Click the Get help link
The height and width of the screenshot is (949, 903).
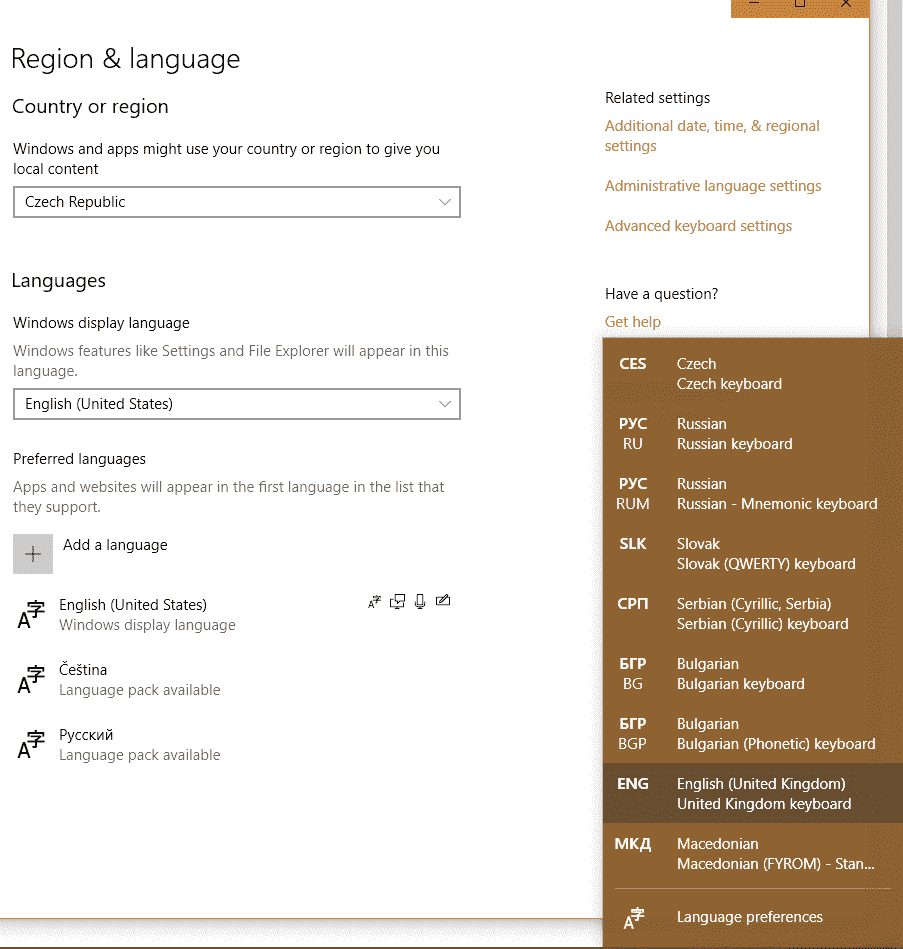632,321
